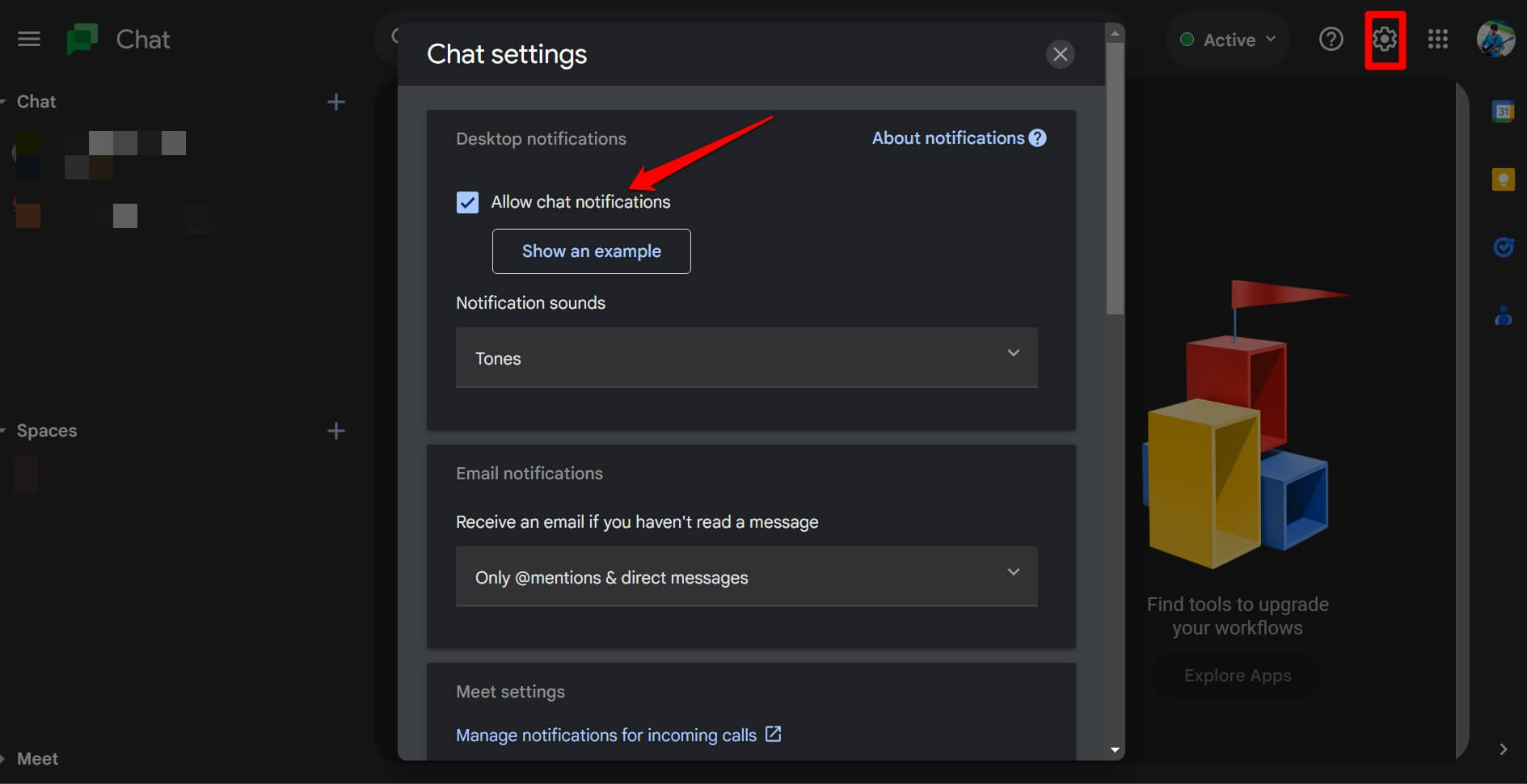Click the scrollbar down arrow in settings
Image resolution: width=1527 pixels, height=784 pixels.
coord(1116,751)
